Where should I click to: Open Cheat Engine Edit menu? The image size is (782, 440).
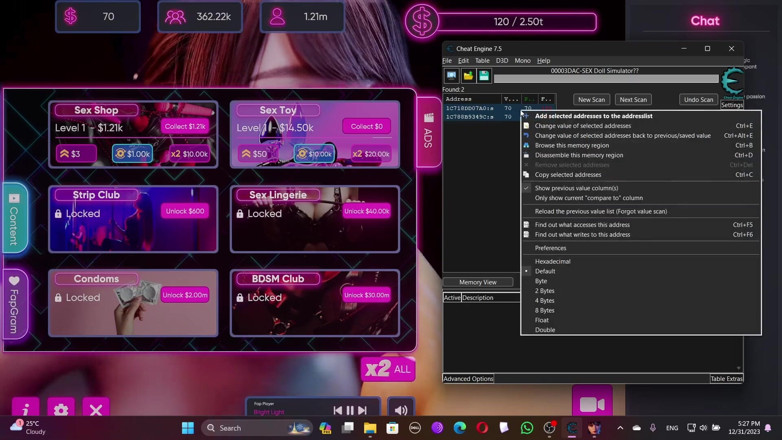[463, 60]
